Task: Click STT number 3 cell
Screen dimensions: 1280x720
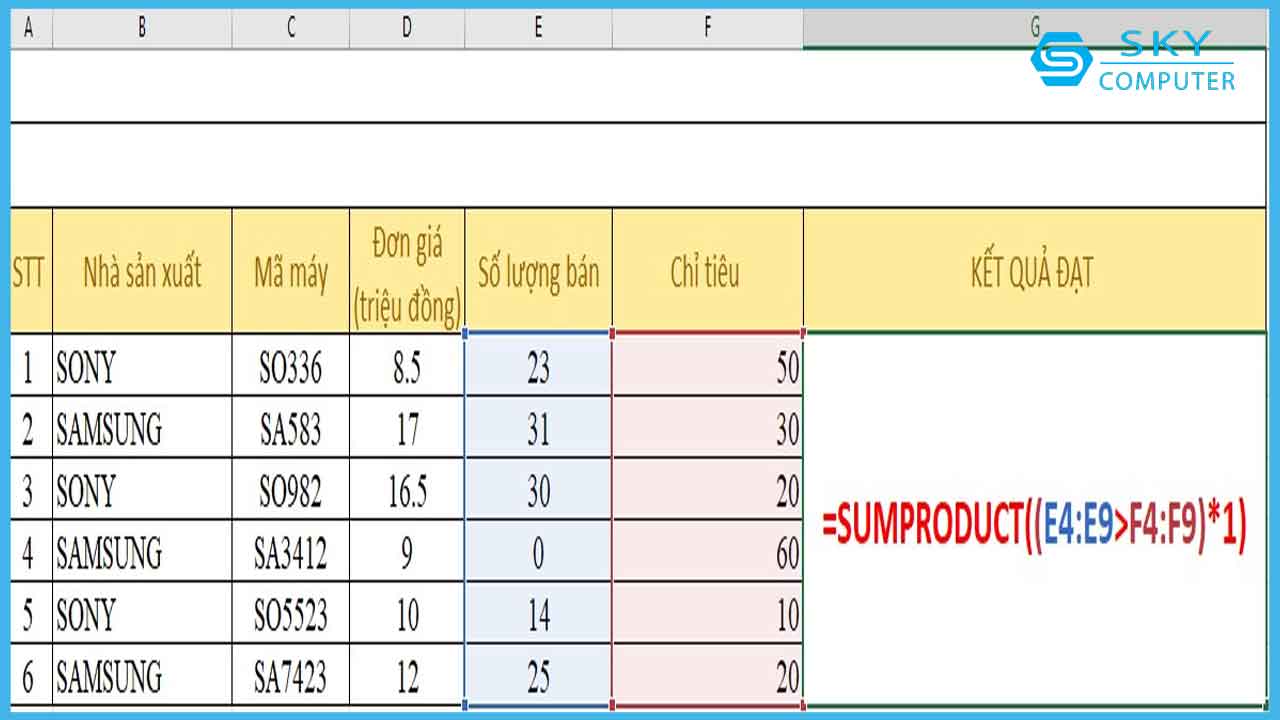Action: click(31, 489)
